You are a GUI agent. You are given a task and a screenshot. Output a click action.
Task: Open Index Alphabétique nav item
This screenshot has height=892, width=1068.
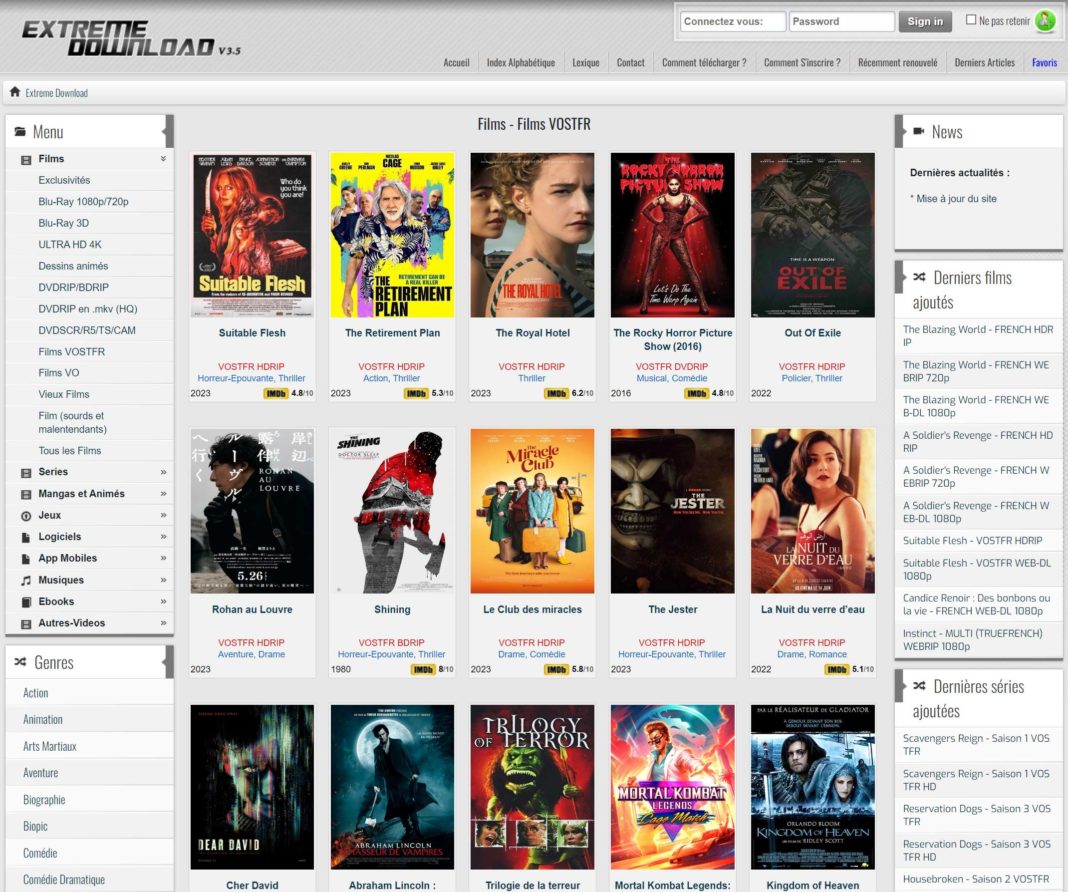pos(520,63)
